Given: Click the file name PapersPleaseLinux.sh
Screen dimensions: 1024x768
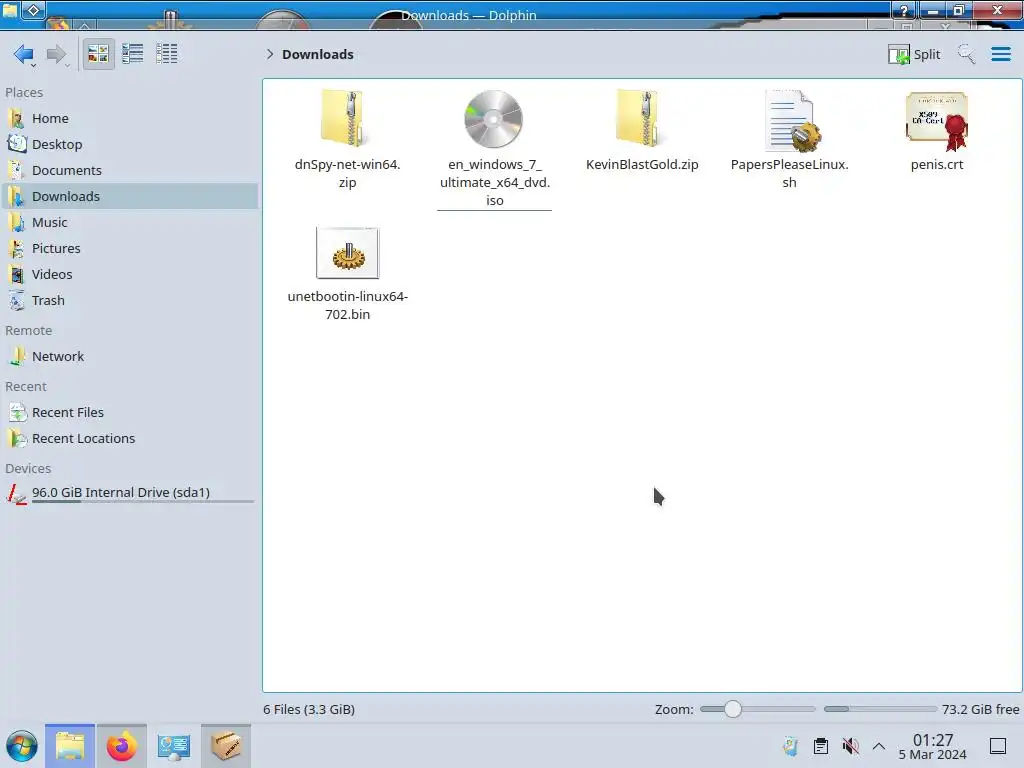Looking at the screenshot, I should click(x=790, y=174).
